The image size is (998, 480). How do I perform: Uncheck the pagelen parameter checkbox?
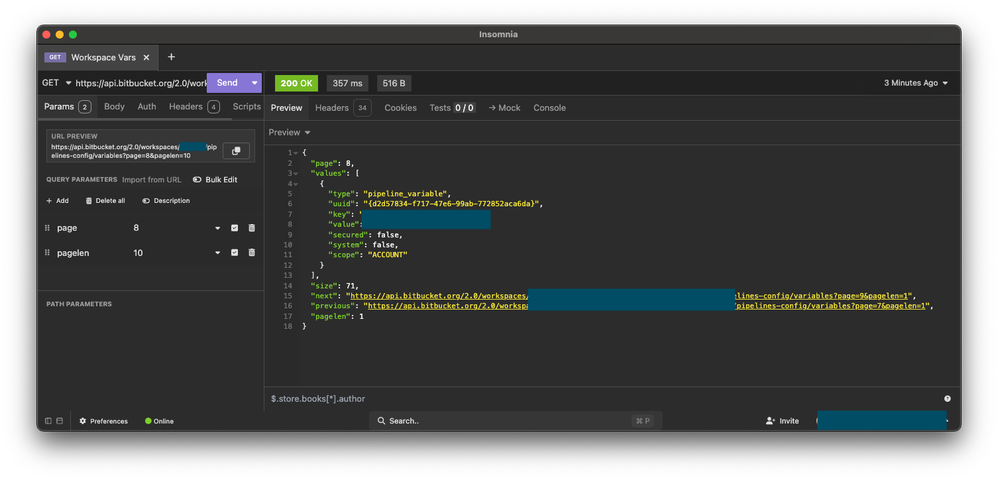coord(234,253)
